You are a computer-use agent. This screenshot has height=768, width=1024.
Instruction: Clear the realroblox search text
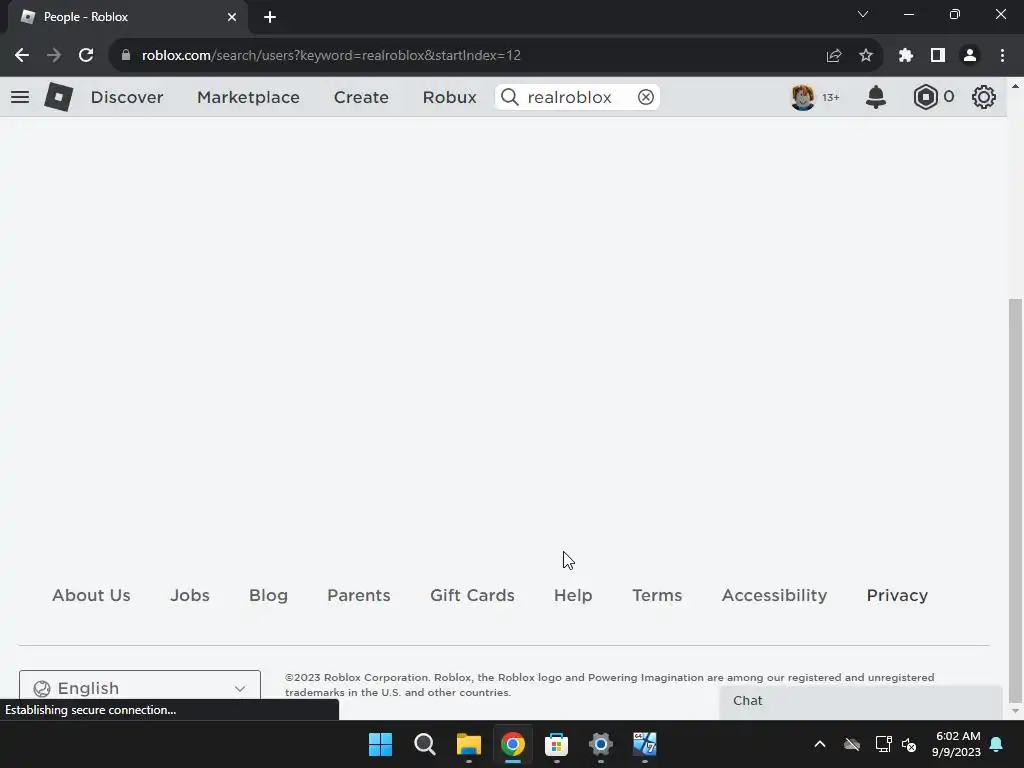pos(646,97)
